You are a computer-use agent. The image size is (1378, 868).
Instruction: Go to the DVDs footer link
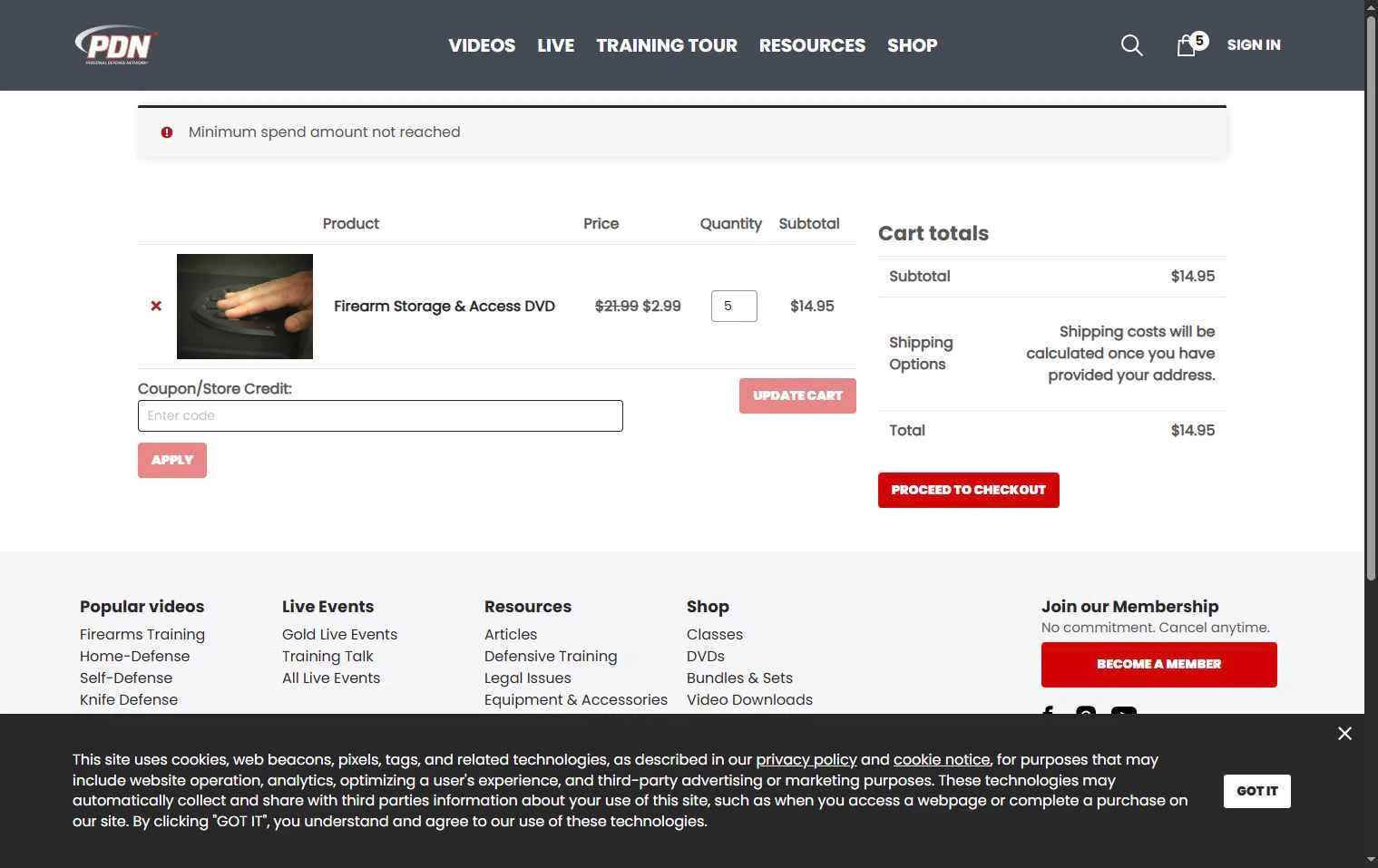pyautogui.click(x=706, y=657)
